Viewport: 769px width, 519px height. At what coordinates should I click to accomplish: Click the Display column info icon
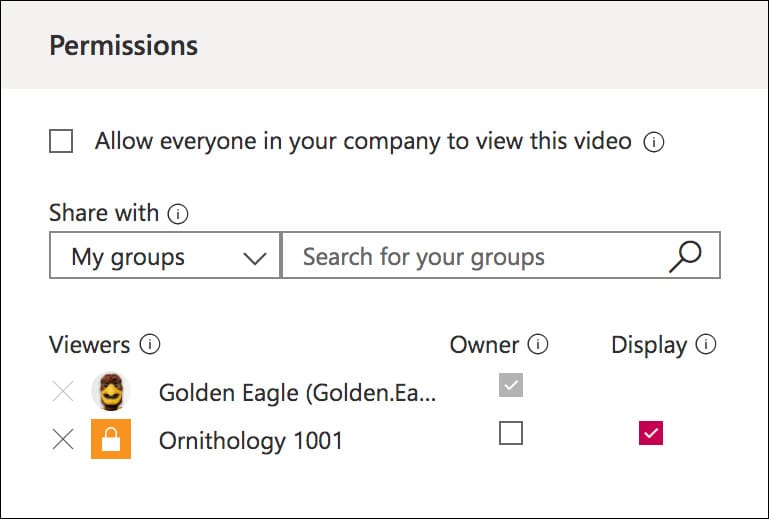(x=706, y=345)
